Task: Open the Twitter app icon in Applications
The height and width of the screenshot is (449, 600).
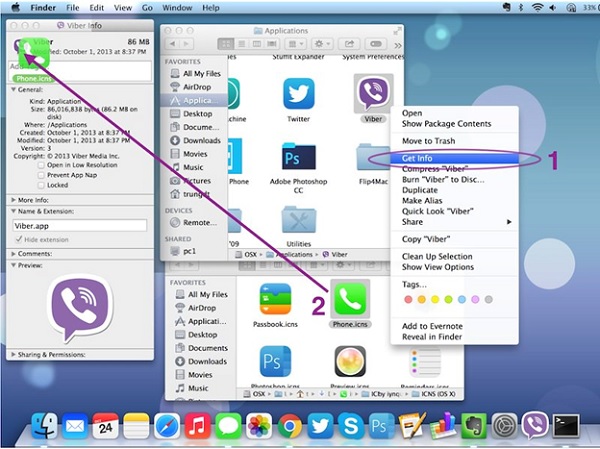Action: 298,95
